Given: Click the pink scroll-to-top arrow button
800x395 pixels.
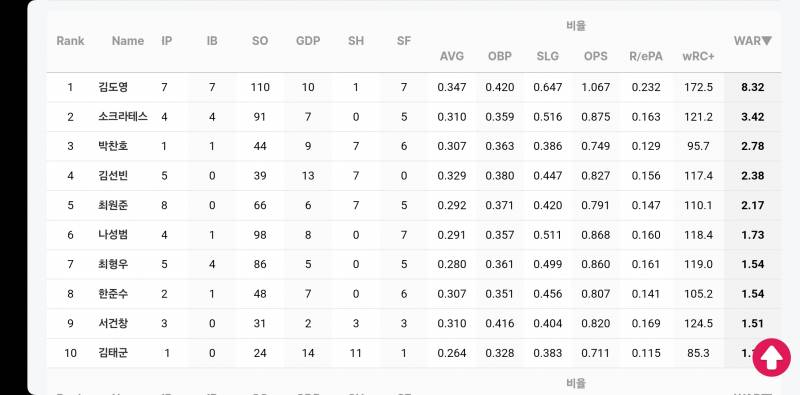Looking at the screenshot, I should coord(771,358).
